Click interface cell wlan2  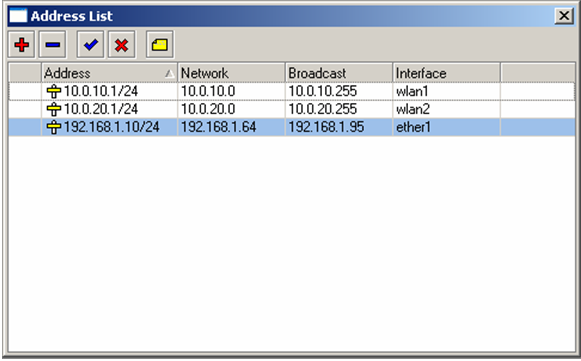coord(446,109)
